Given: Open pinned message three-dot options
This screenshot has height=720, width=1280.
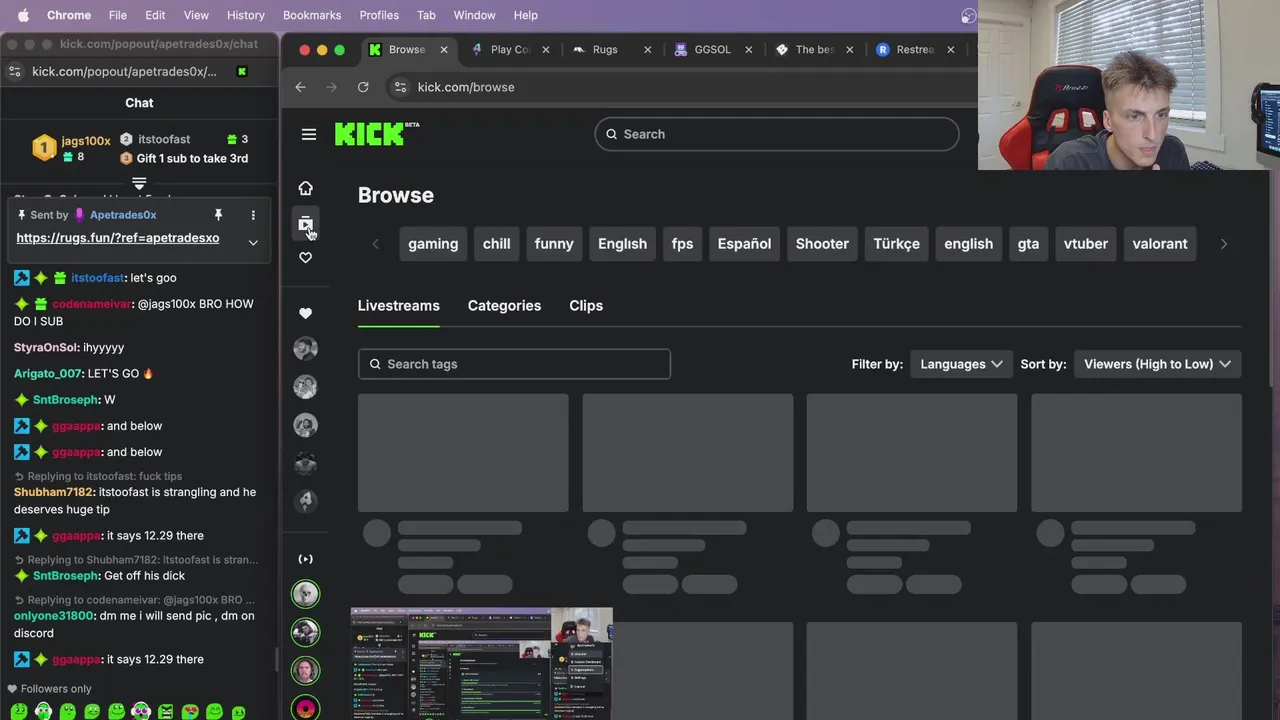Looking at the screenshot, I should [253, 215].
